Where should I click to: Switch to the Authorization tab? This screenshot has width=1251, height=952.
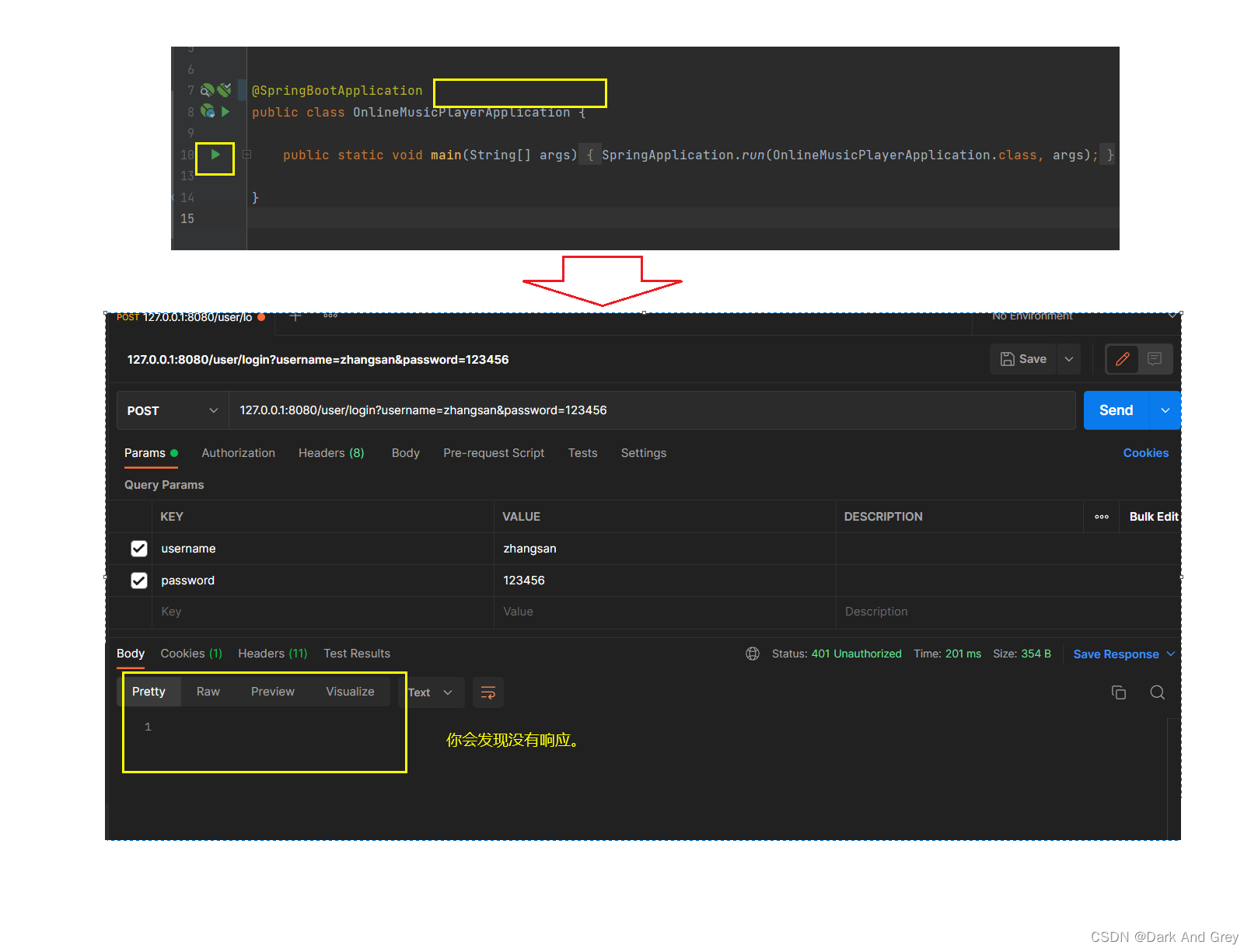[x=238, y=453]
